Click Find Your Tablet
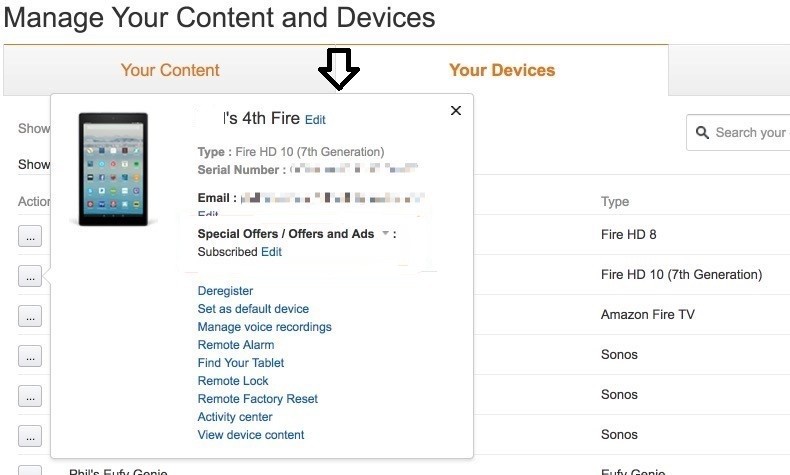The width and height of the screenshot is (790, 475). coord(241,363)
